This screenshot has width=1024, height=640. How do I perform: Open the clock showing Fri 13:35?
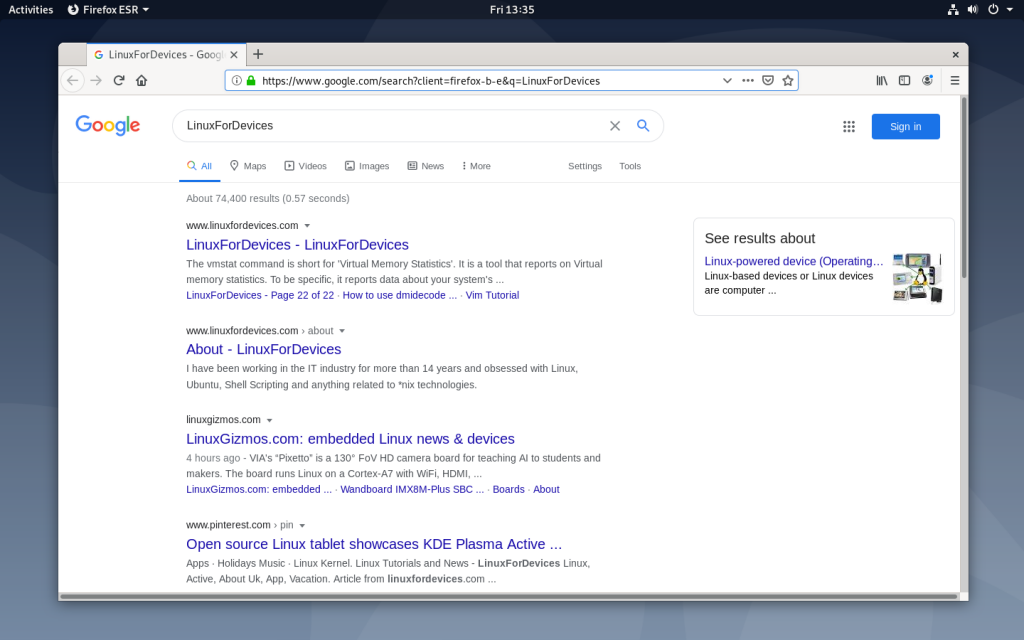click(512, 9)
